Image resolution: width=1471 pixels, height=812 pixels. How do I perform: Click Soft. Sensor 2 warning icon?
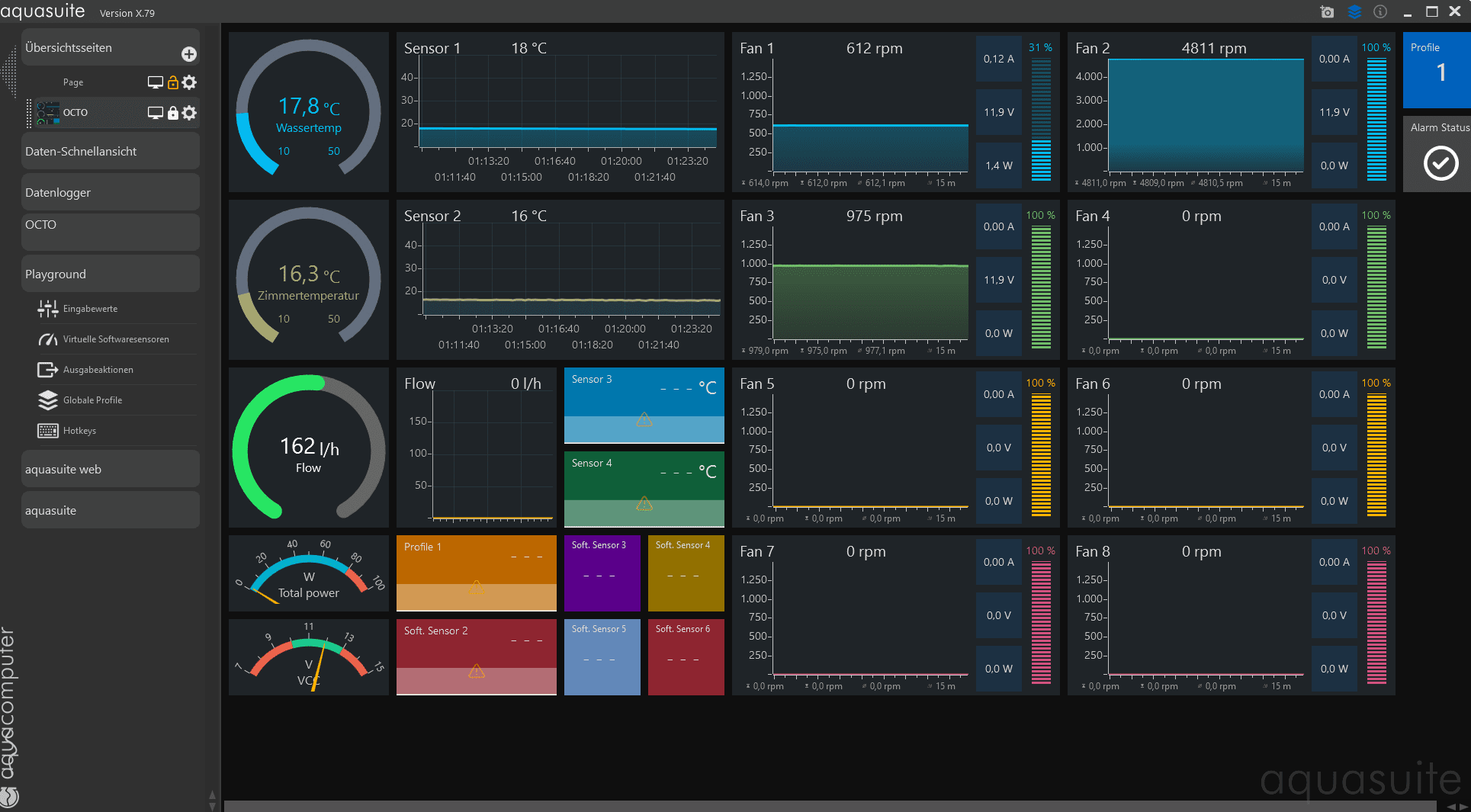click(x=477, y=671)
